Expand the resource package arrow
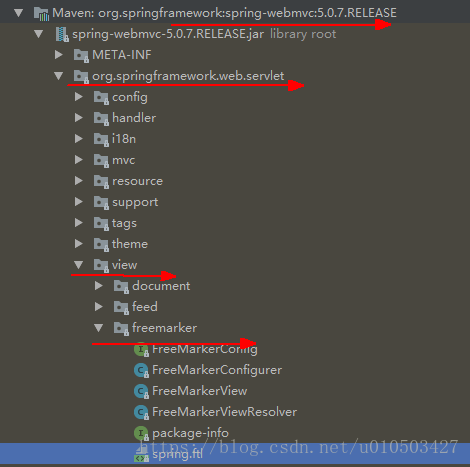Image resolution: width=470 pixels, height=467 pixels. point(79,181)
